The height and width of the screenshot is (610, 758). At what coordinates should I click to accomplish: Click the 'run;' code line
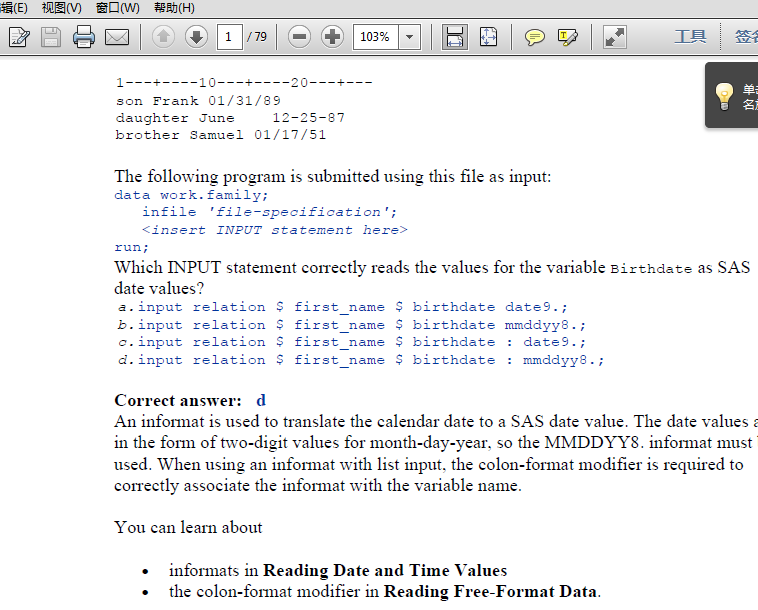(131, 247)
